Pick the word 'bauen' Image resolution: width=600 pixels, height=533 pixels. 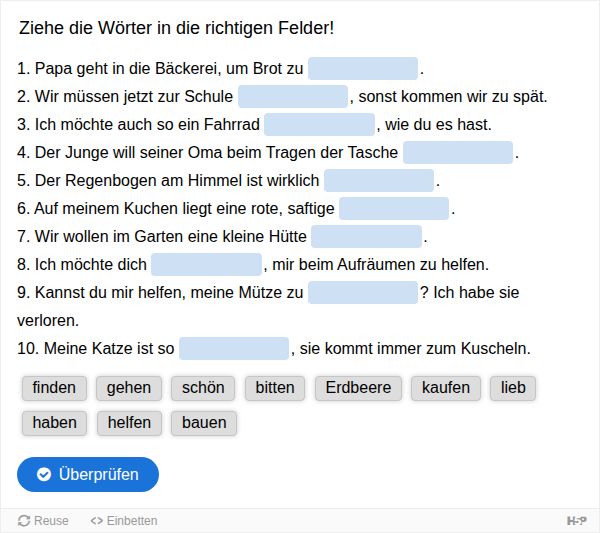click(x=204, y=423)
